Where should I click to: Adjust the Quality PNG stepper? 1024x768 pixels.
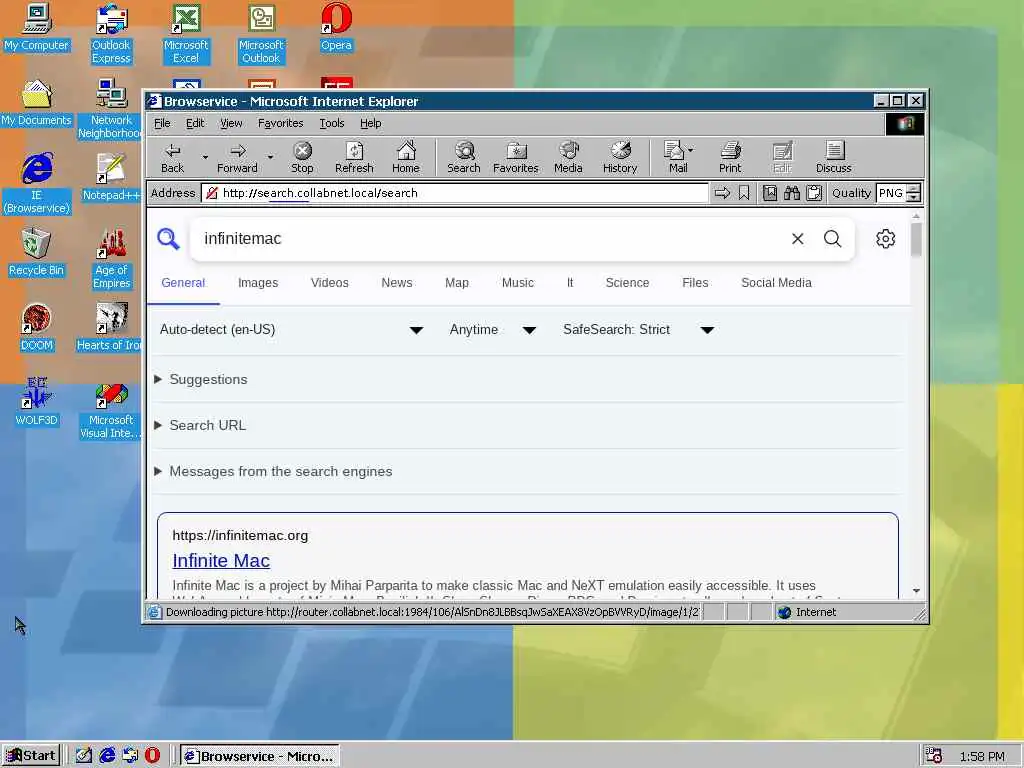(x=914, y=193)
